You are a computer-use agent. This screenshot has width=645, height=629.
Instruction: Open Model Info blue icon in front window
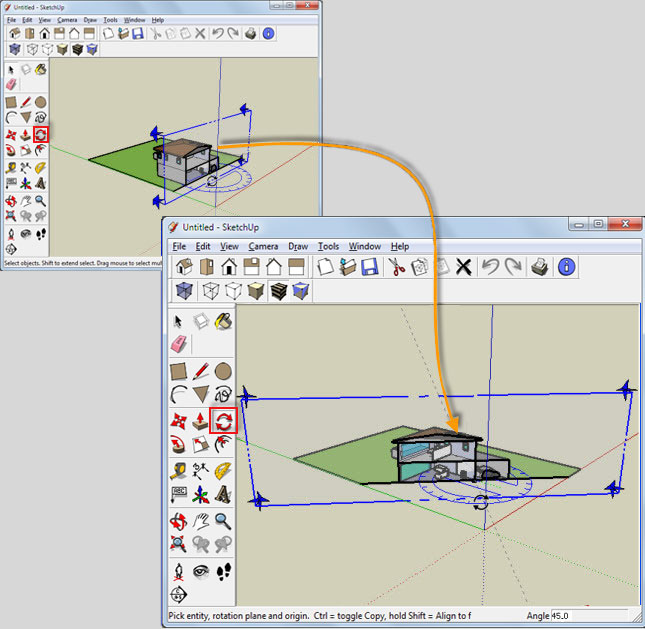point(566,267)
